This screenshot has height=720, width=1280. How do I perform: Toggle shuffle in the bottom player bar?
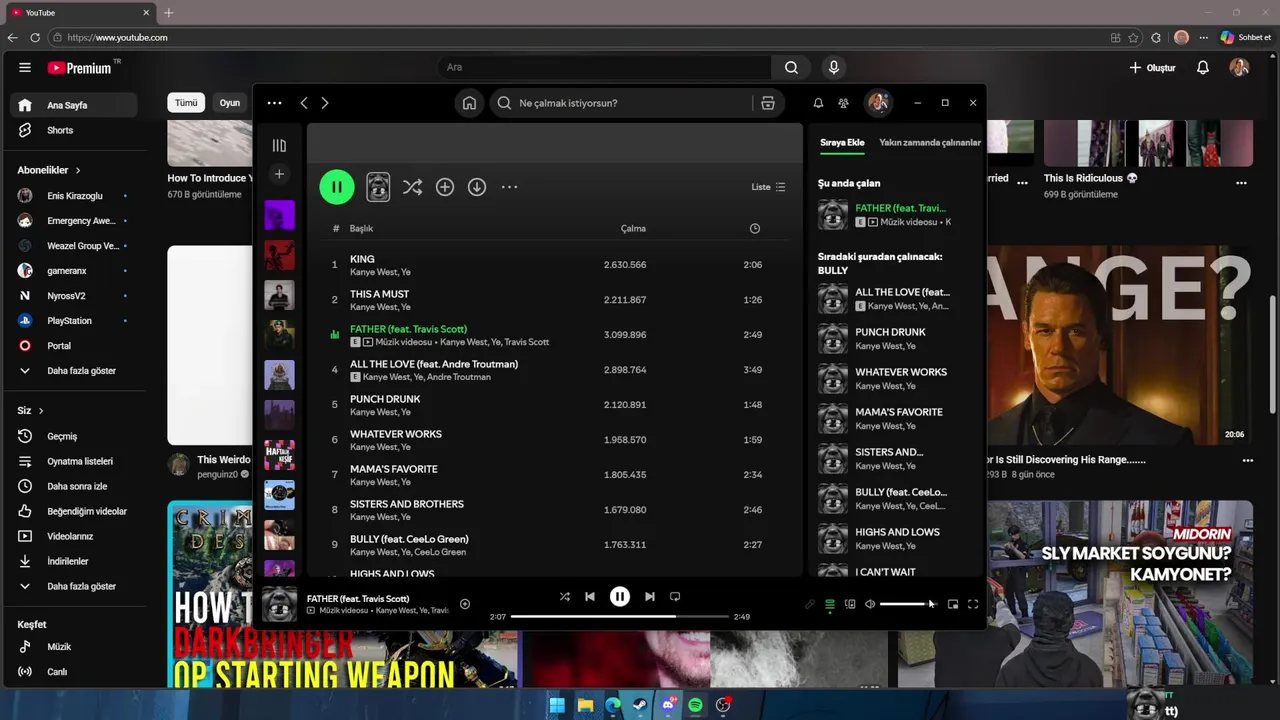point(564,597)
